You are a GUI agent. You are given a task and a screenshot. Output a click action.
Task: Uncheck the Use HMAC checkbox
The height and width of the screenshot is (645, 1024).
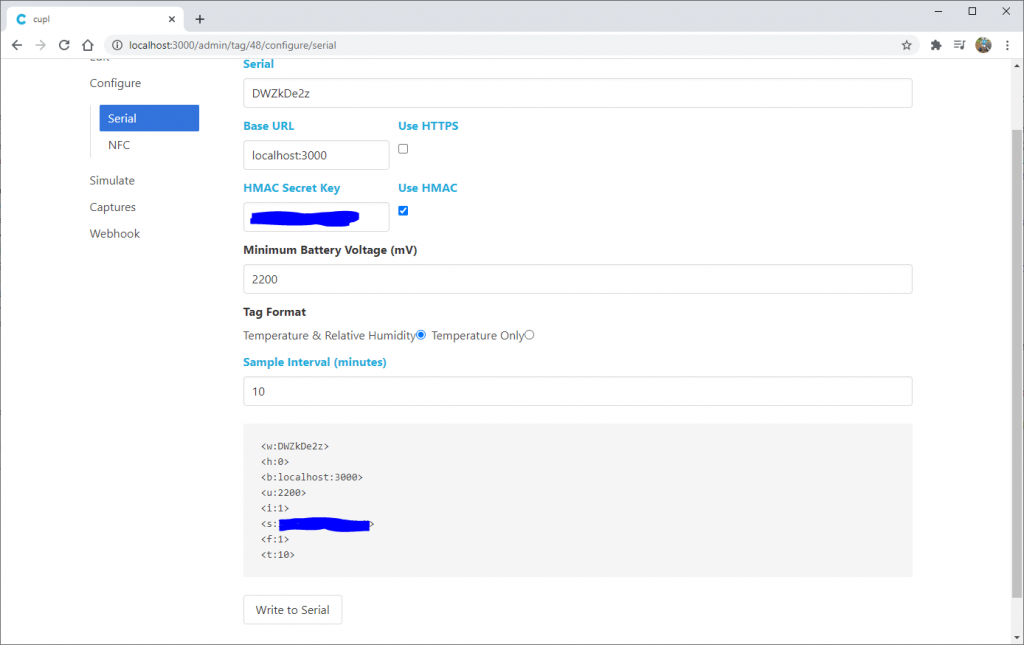coord(403,211)
